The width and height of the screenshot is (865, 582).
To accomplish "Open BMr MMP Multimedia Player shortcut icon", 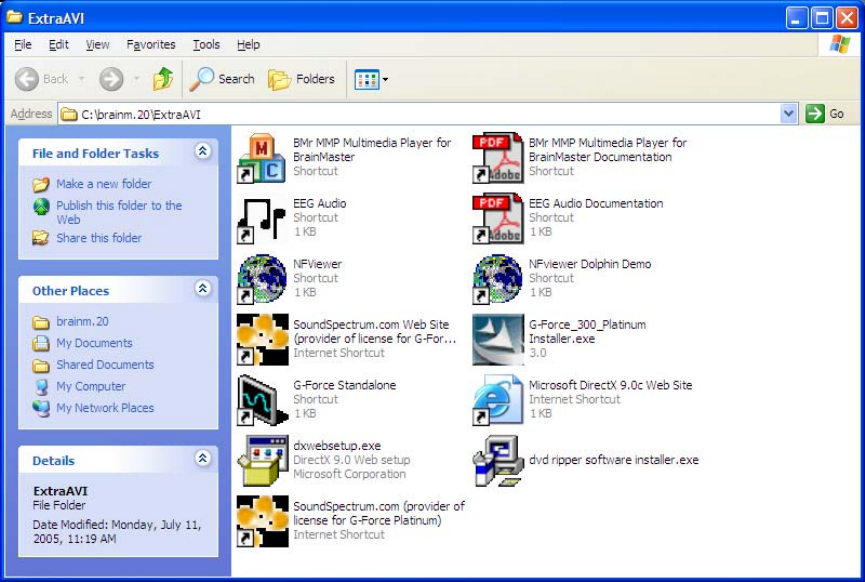I will pos(260,158).
